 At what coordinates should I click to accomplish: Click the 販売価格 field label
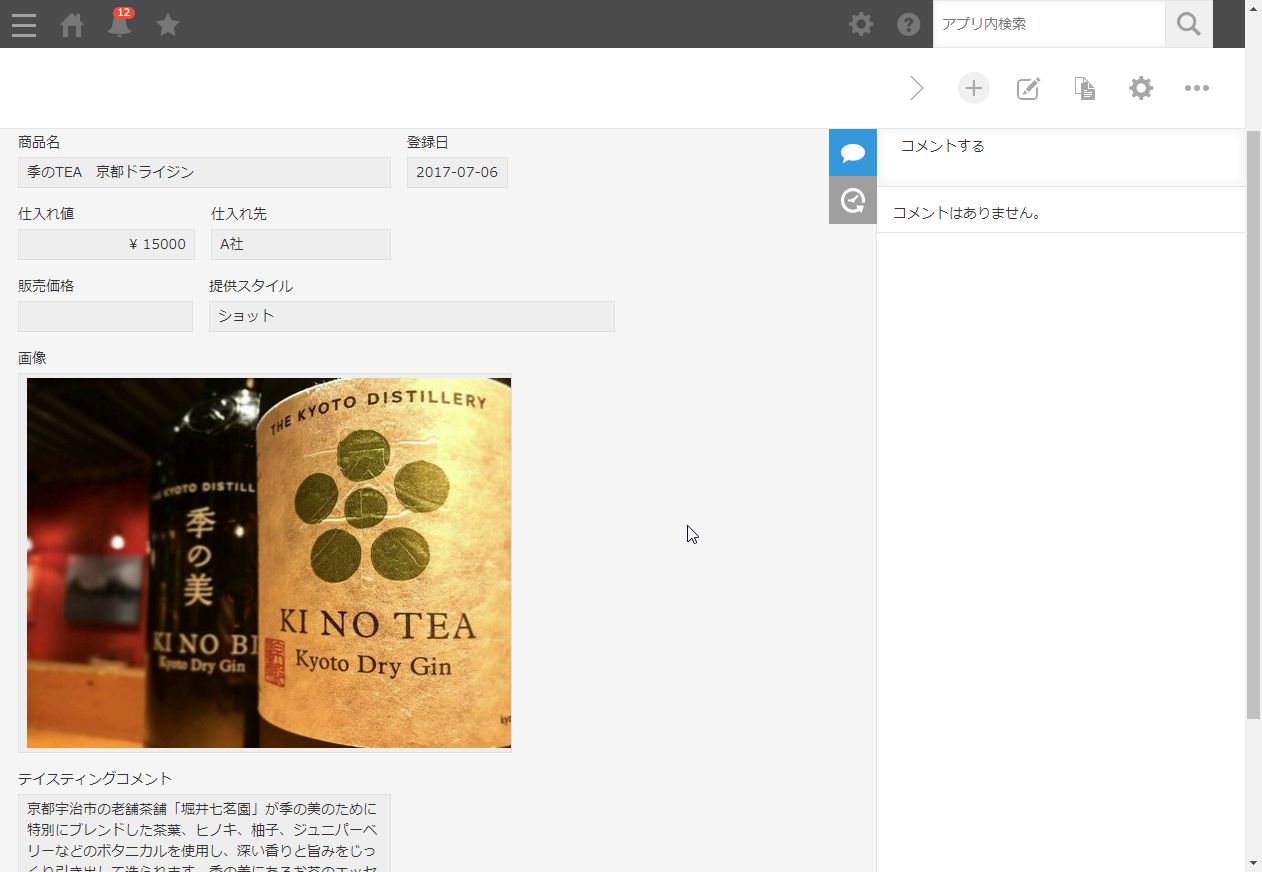pyautogui.click(x=46, y=286)
